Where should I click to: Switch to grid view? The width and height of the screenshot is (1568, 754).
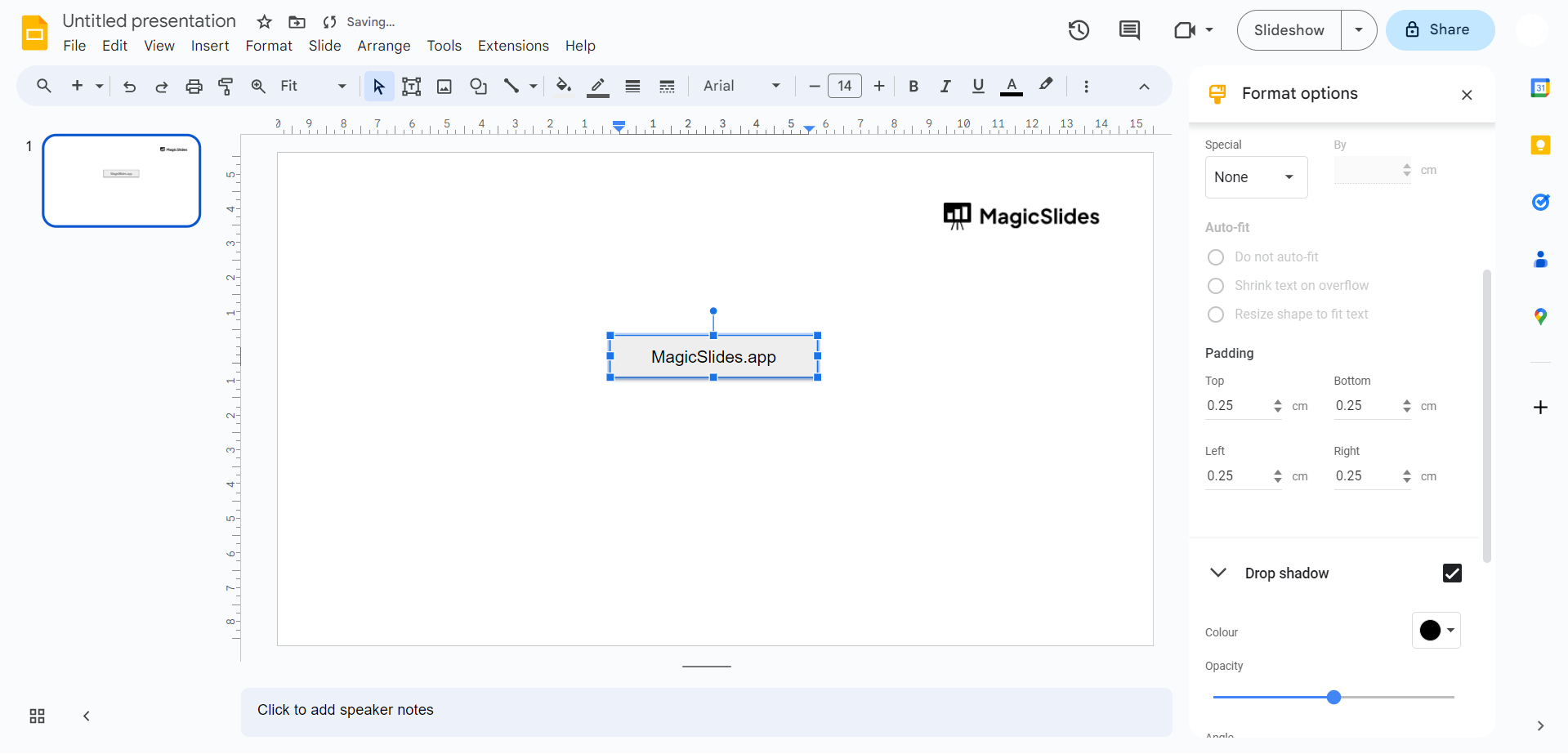click(x=38, y=716)
